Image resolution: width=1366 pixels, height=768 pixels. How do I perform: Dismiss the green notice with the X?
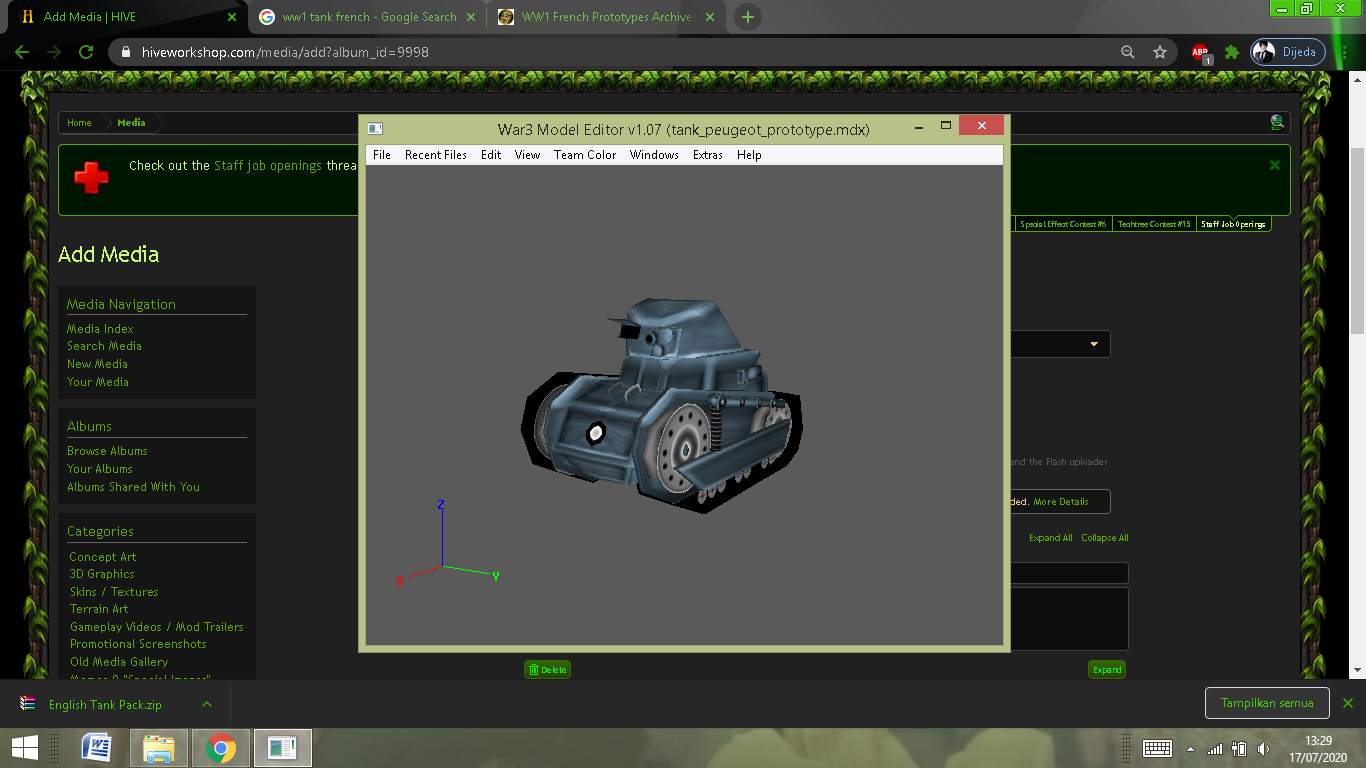(x=1275, y=165)
